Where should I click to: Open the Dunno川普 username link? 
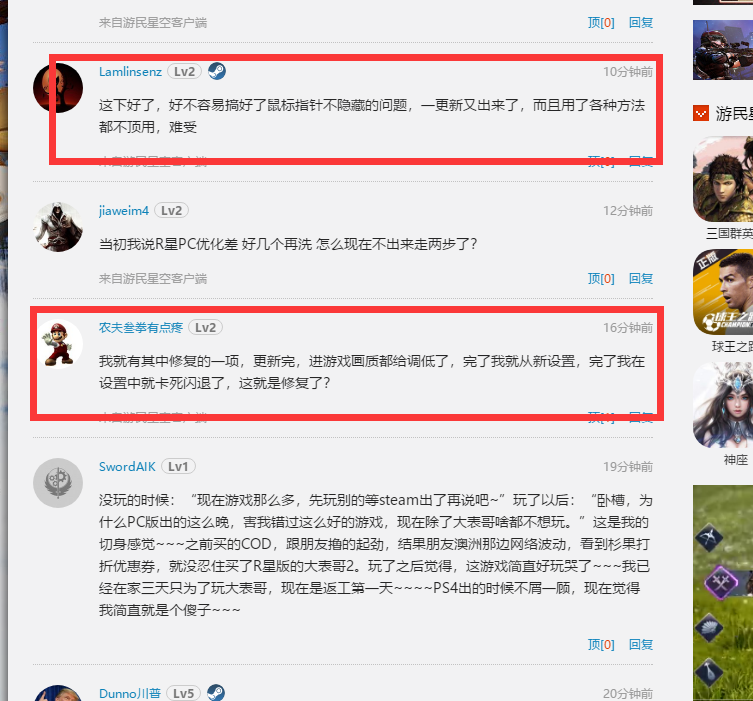click(x=130, y=694)
